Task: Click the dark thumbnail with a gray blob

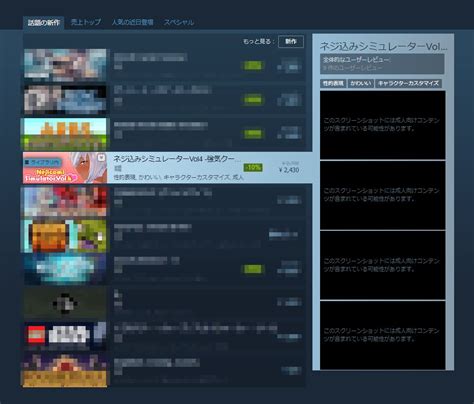Action: (x=65, y=303)
